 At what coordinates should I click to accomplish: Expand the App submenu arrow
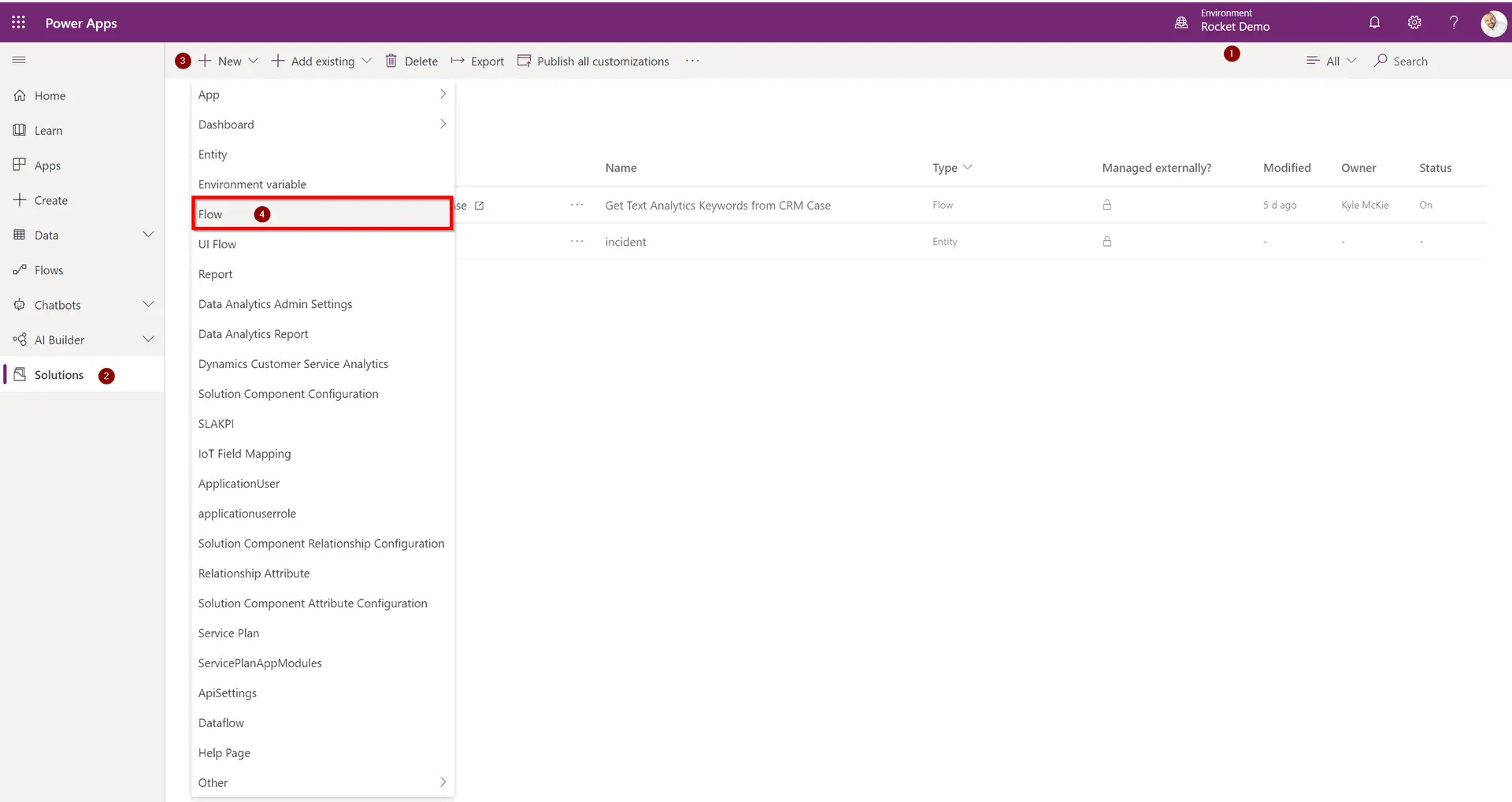point(443,94)
